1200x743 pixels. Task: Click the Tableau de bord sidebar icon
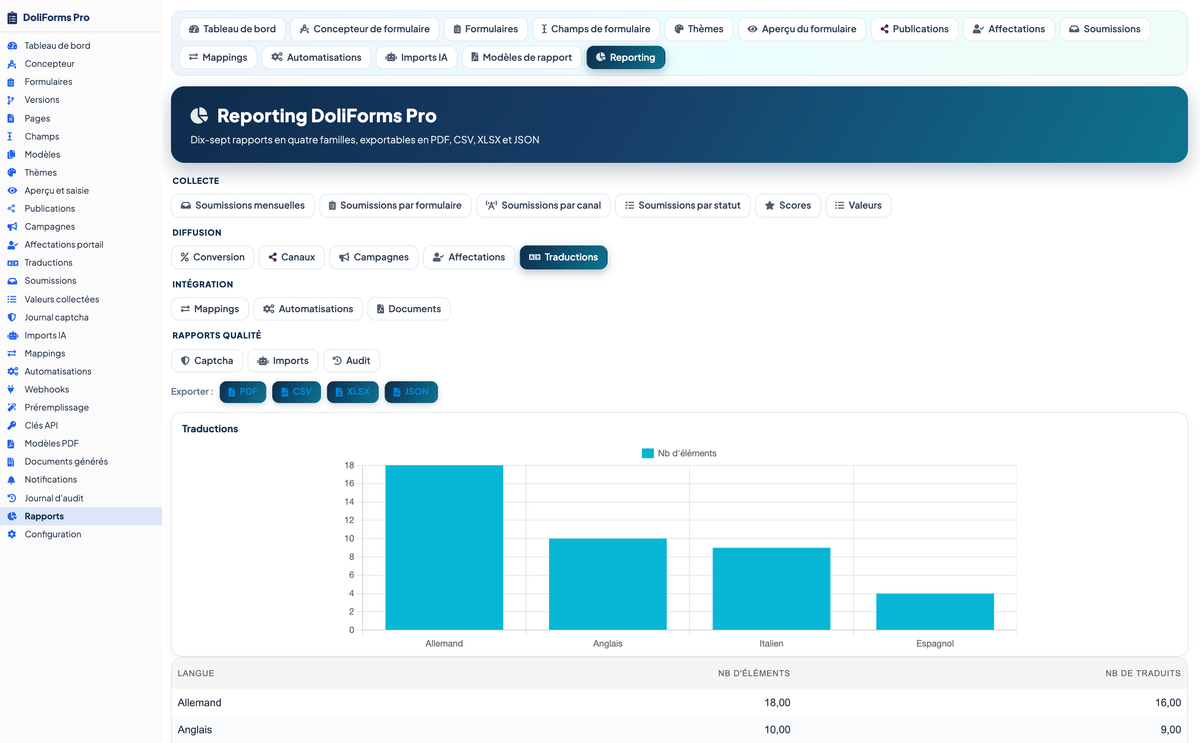pos(12,46)
